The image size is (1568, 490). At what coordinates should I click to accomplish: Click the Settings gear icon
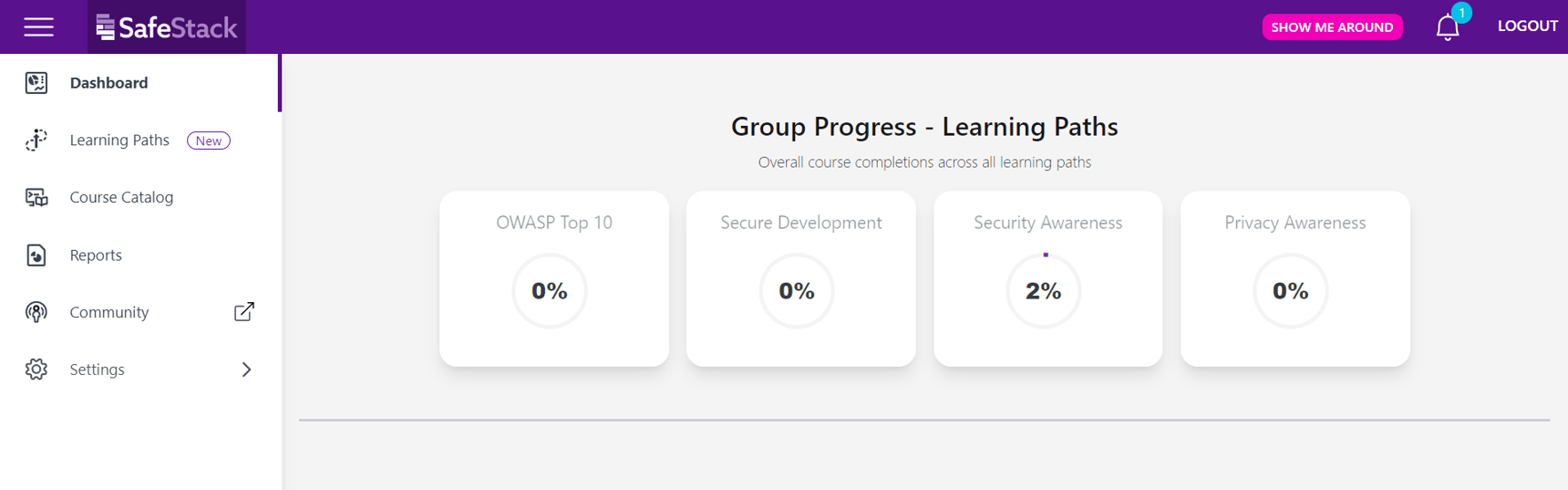click(x=36, y=370)
